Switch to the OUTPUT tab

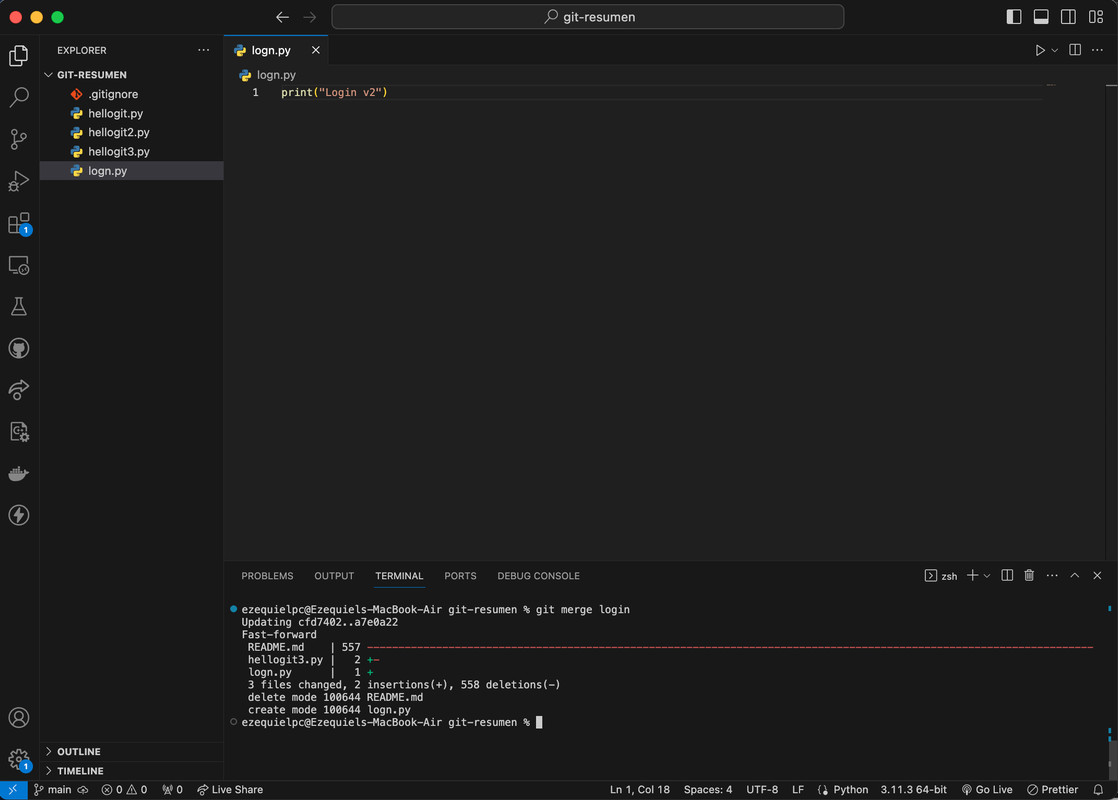pos(334,575)
